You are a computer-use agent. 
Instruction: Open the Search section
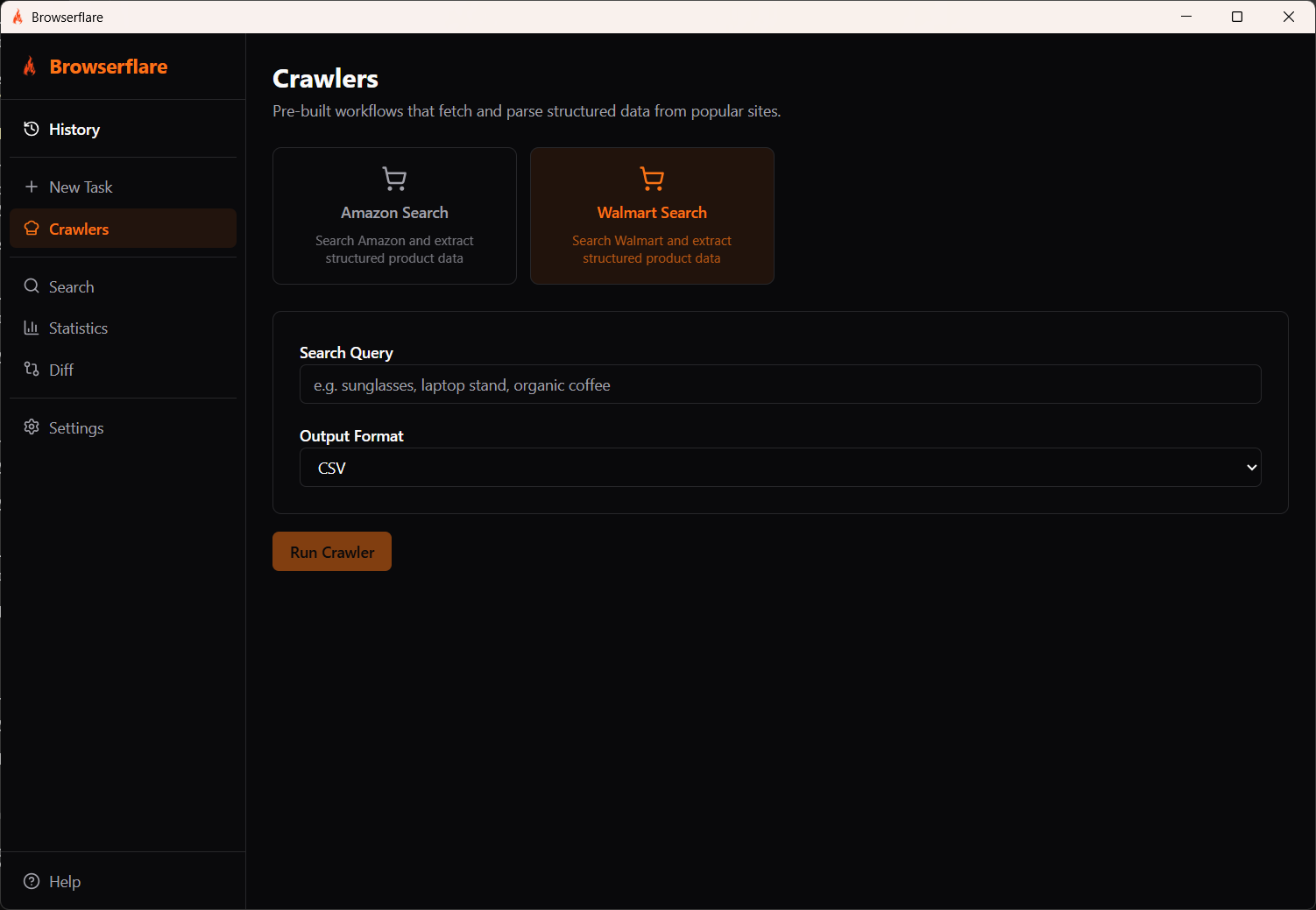click(123, 286)
